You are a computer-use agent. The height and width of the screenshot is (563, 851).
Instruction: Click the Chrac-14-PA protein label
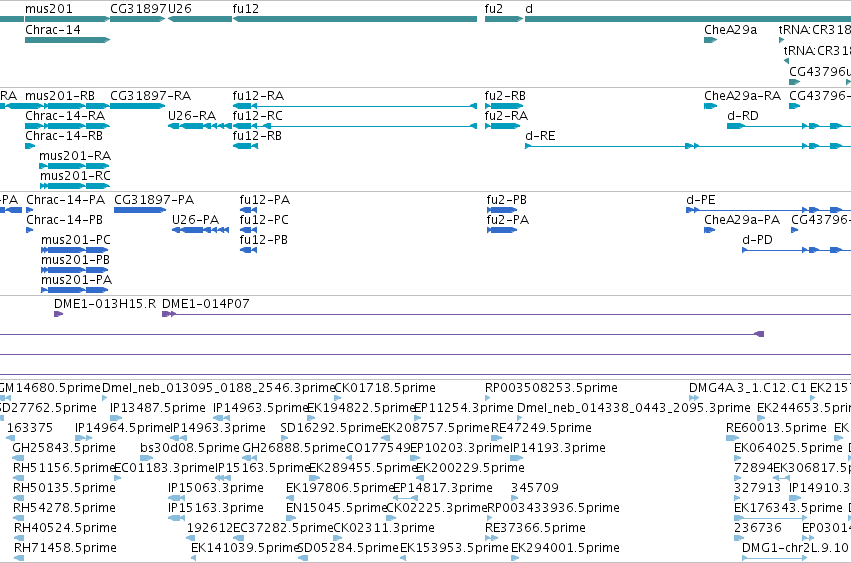[x=66, y=200]
